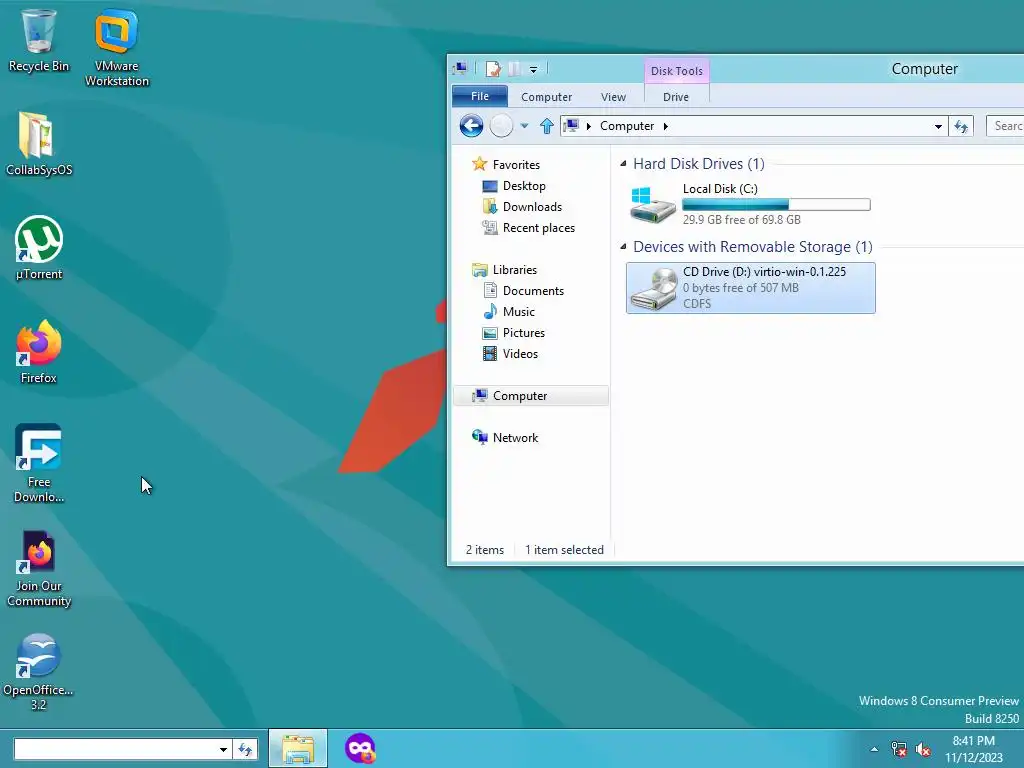Open the File ribbon tab
1024x768 pixels.
479,96
